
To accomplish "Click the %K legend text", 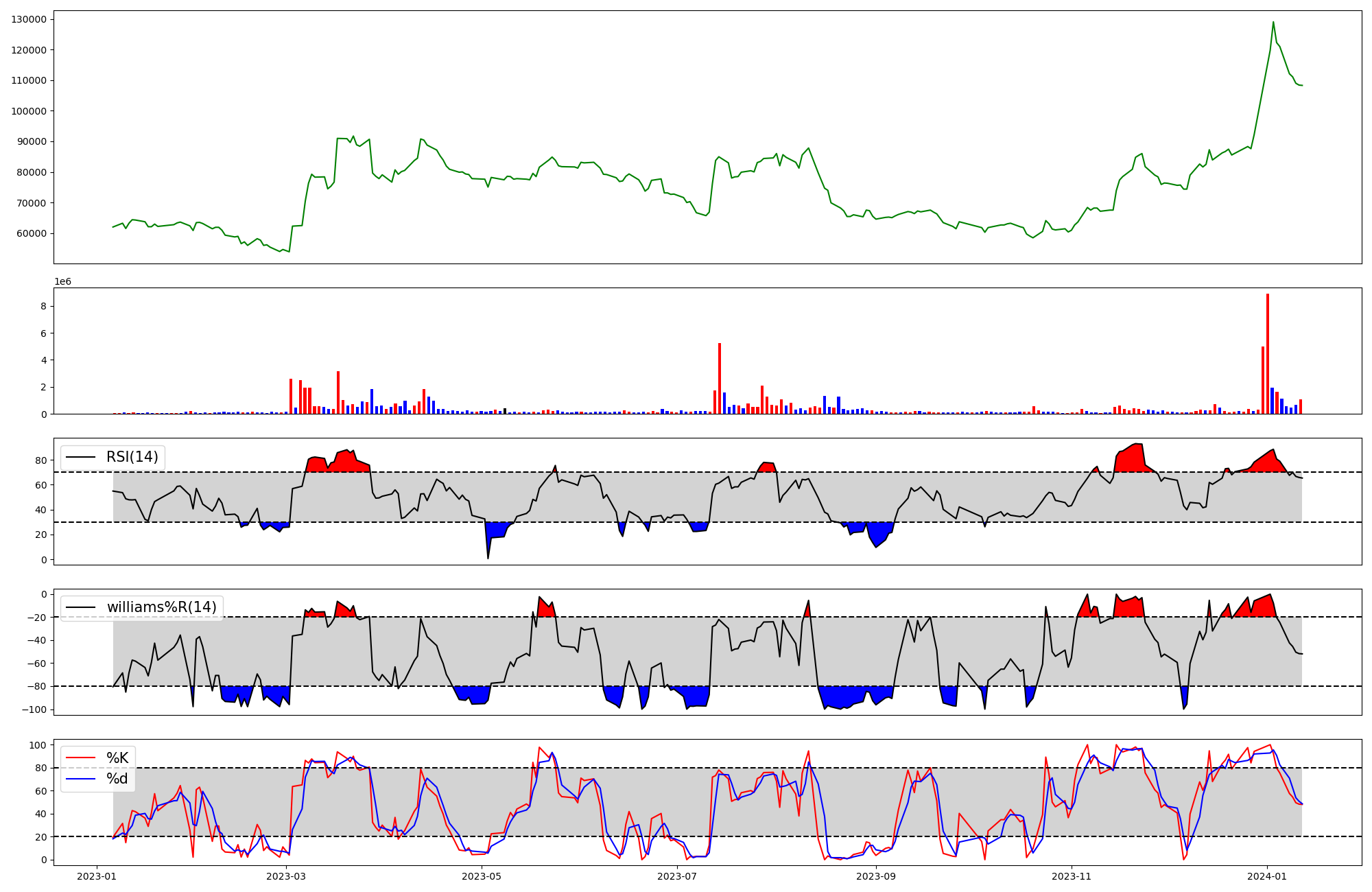I will (x=117, y=758).
